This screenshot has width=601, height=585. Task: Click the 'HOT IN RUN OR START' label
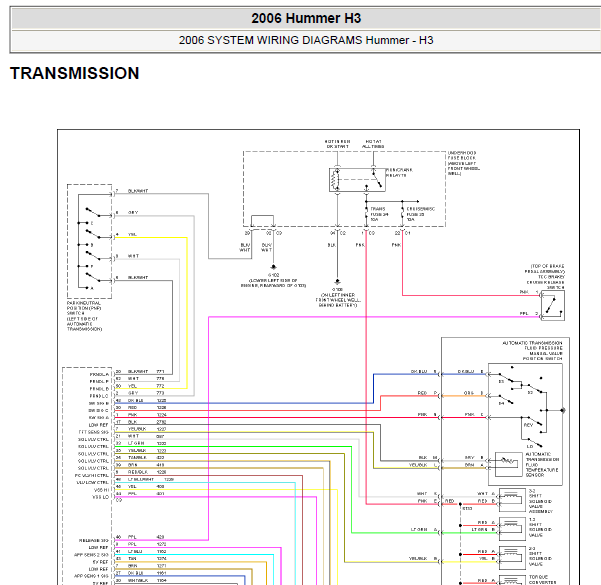pyautogui.click(x=337, y=144)
